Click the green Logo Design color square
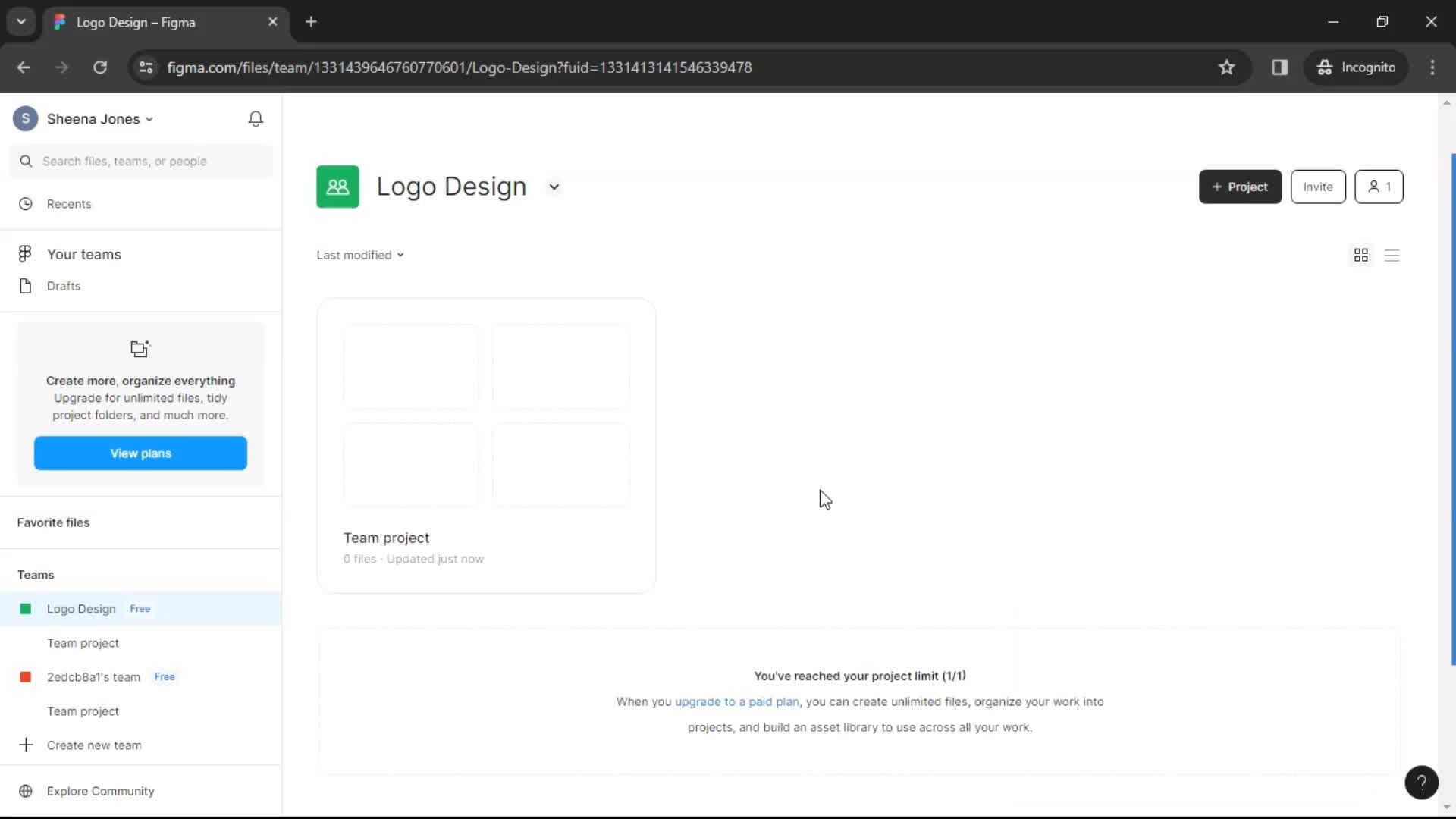Image resolution: width=1456 pixels, height=819 pixels. coord(26,609)
